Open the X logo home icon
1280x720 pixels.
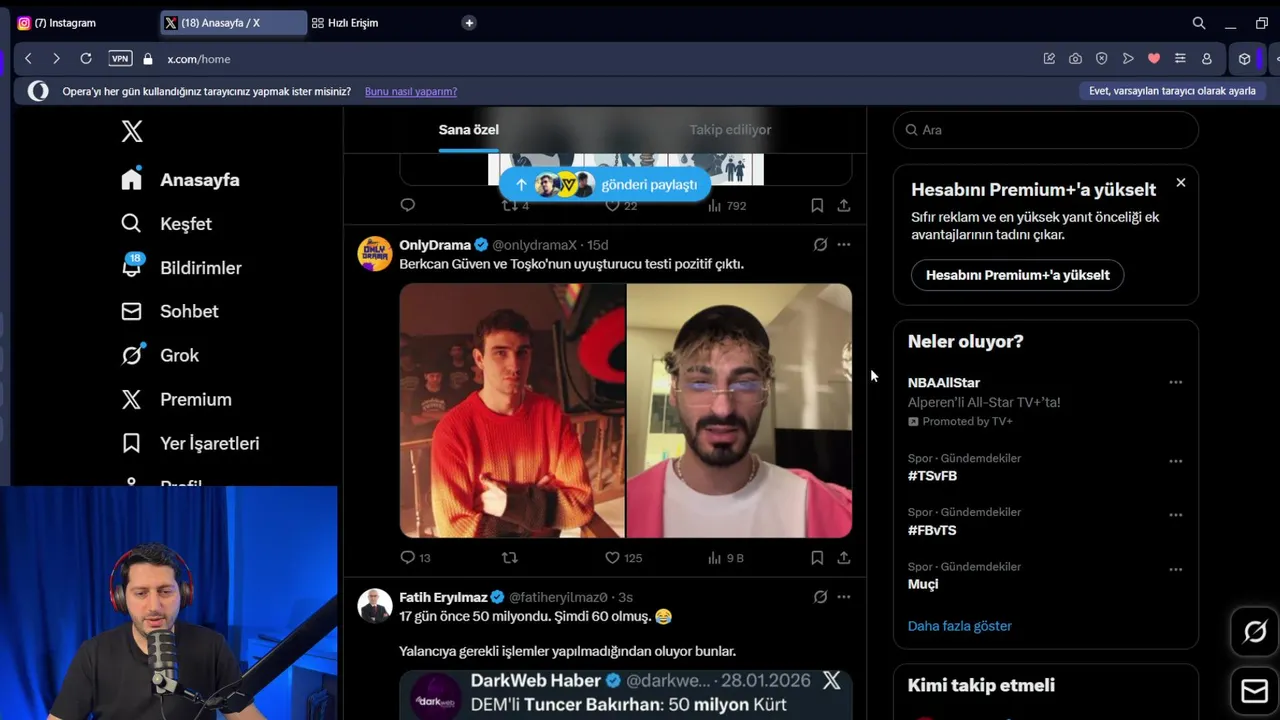[132, 131]
